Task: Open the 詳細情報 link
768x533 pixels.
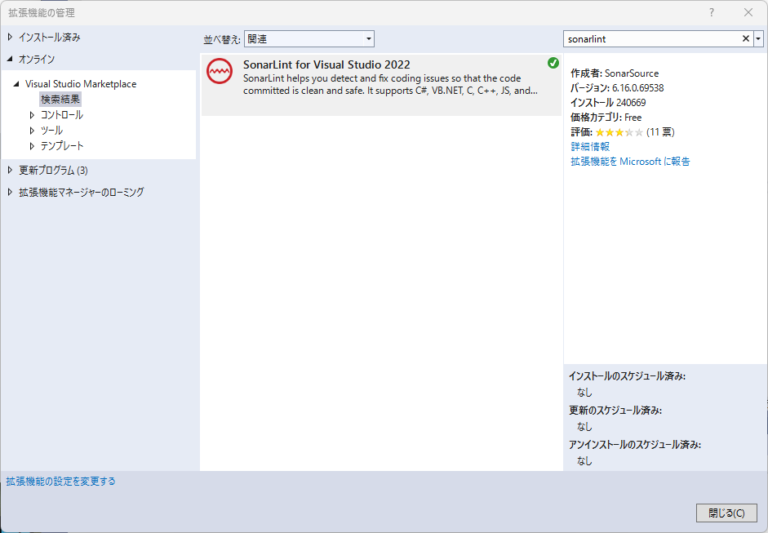Action: [x=590, y=146]
